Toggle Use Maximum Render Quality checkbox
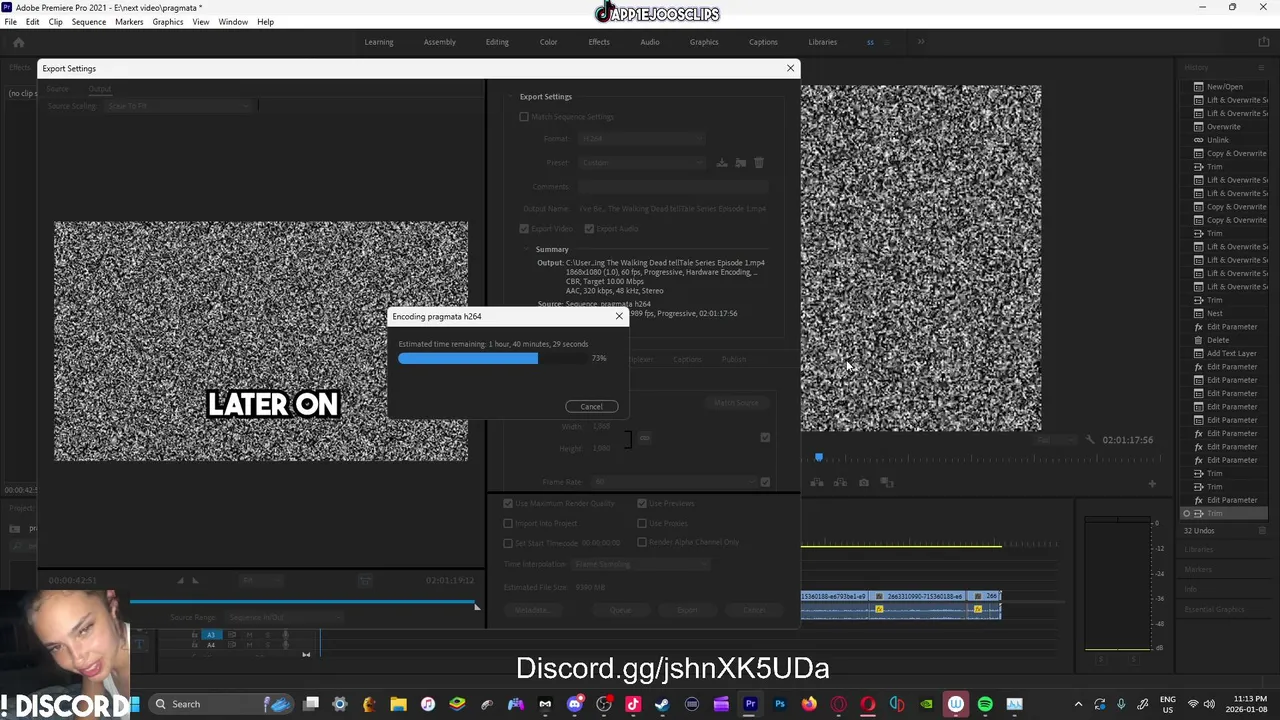The height and width of the screenshot is (720, 1280). pyautogui.click(x=508, y=503)
